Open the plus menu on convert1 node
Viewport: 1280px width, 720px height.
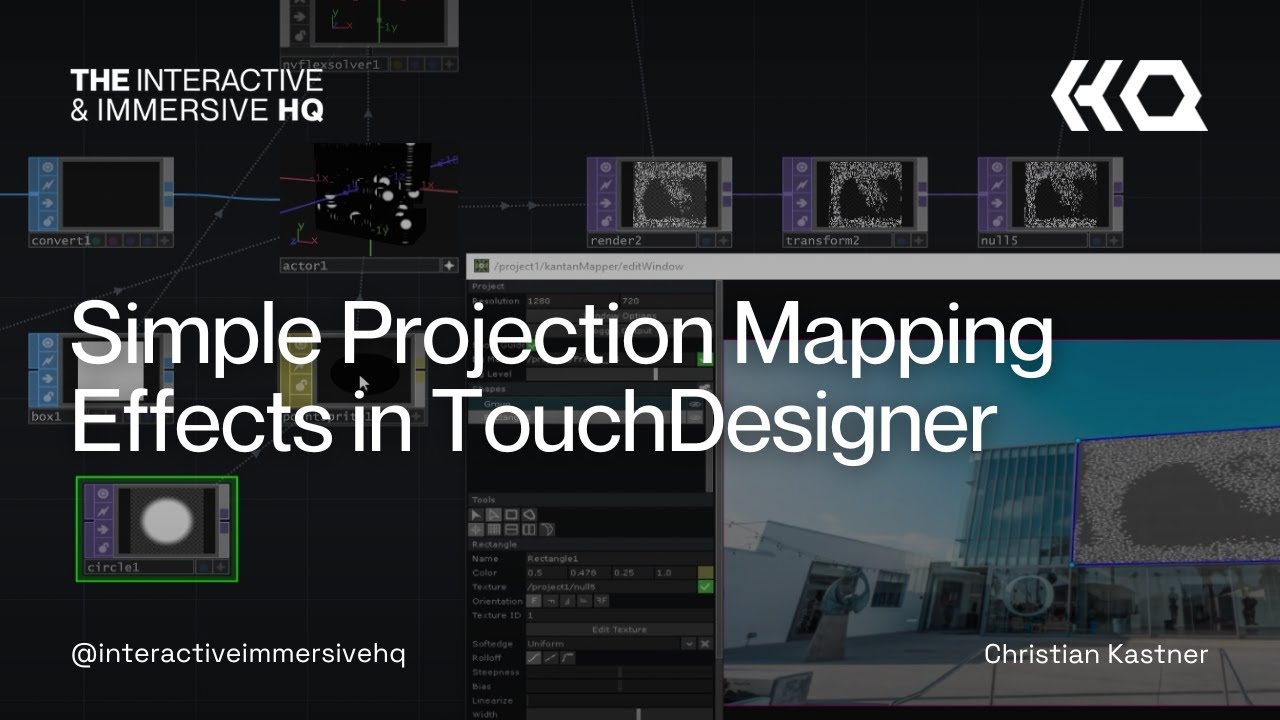pos(165,241)
